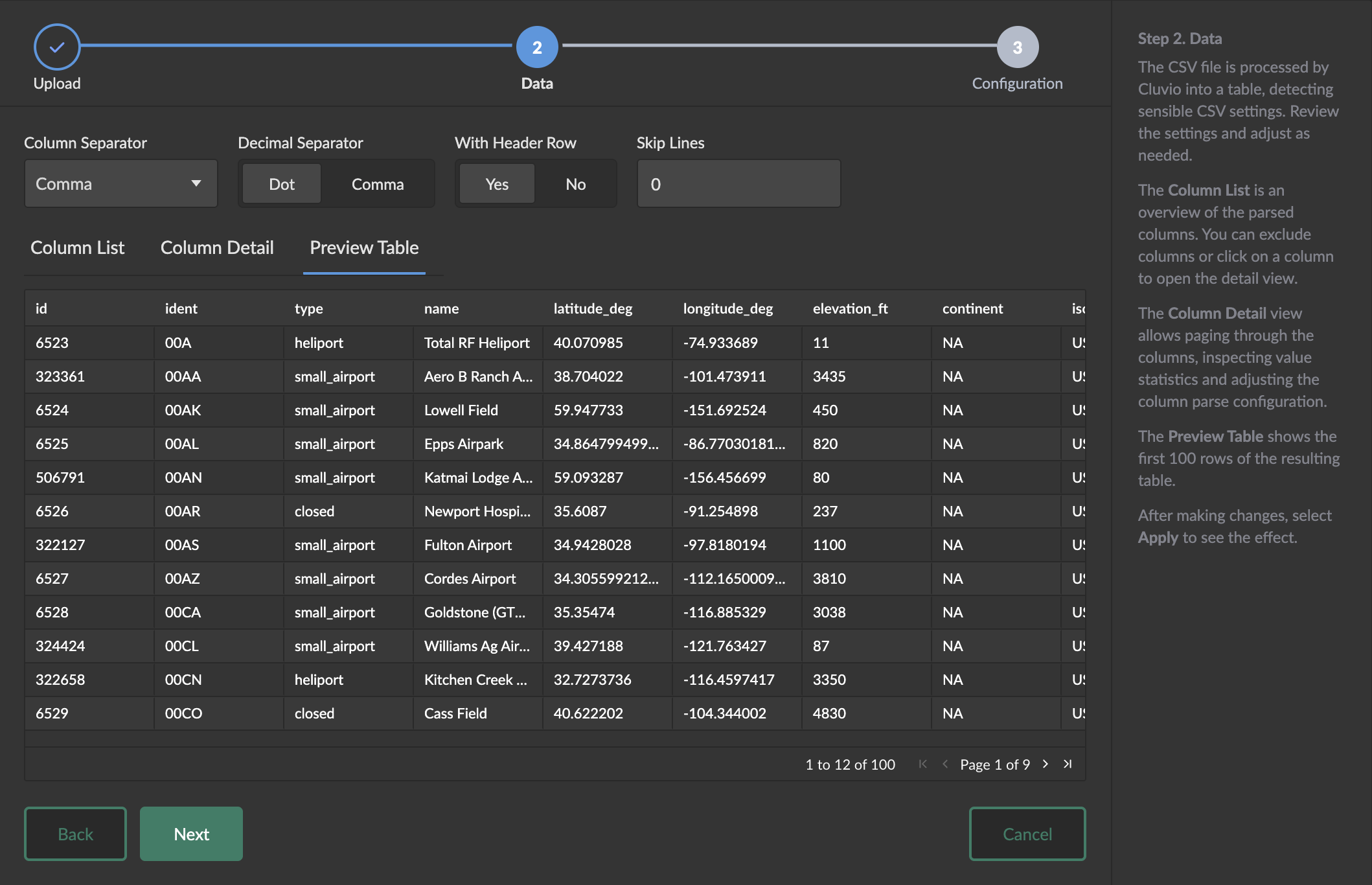
Task: Open the Preview Table tab
Action: pyautogui.click(x=364, y=248)
